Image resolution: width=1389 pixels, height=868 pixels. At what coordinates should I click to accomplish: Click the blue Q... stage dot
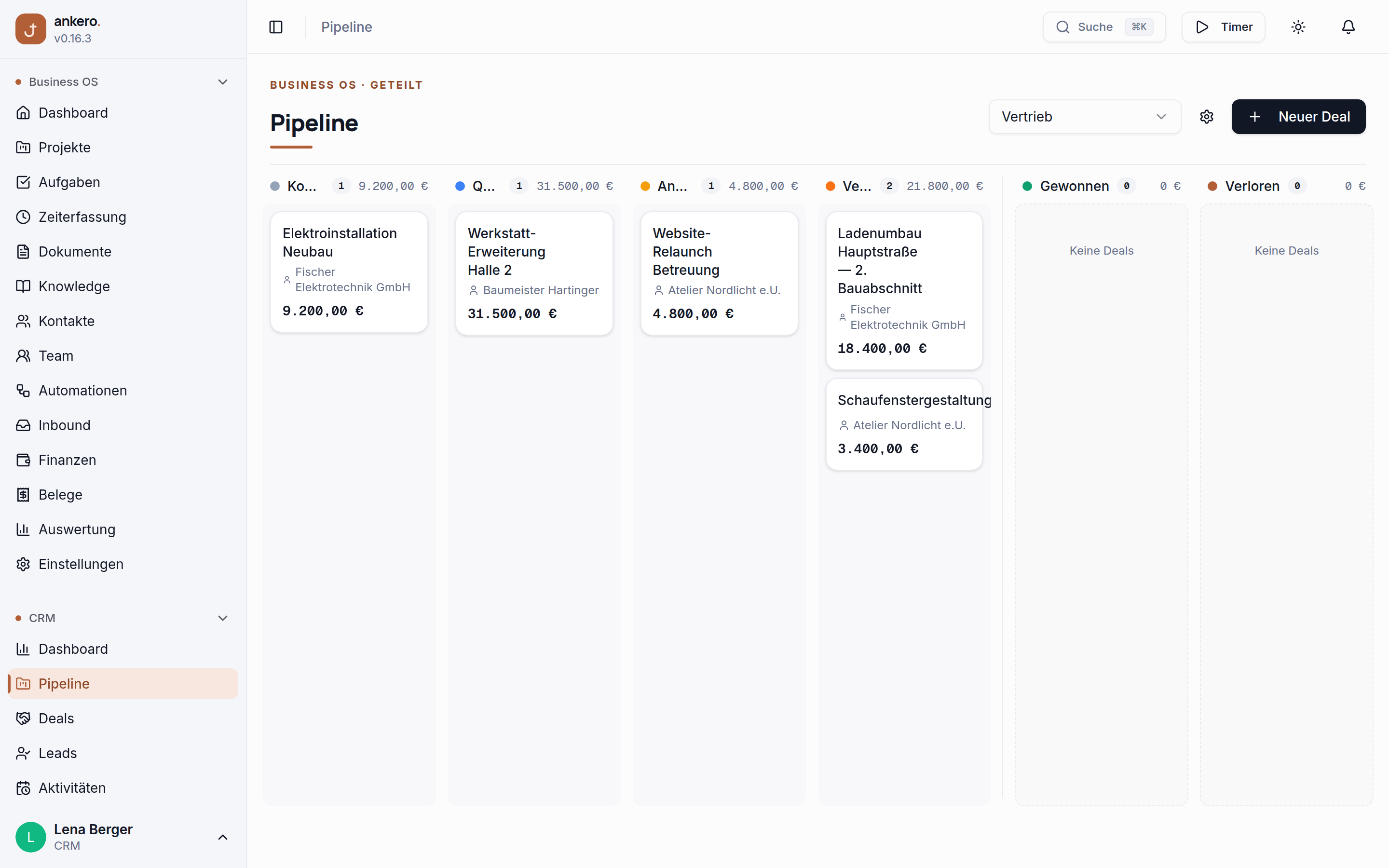460,186
